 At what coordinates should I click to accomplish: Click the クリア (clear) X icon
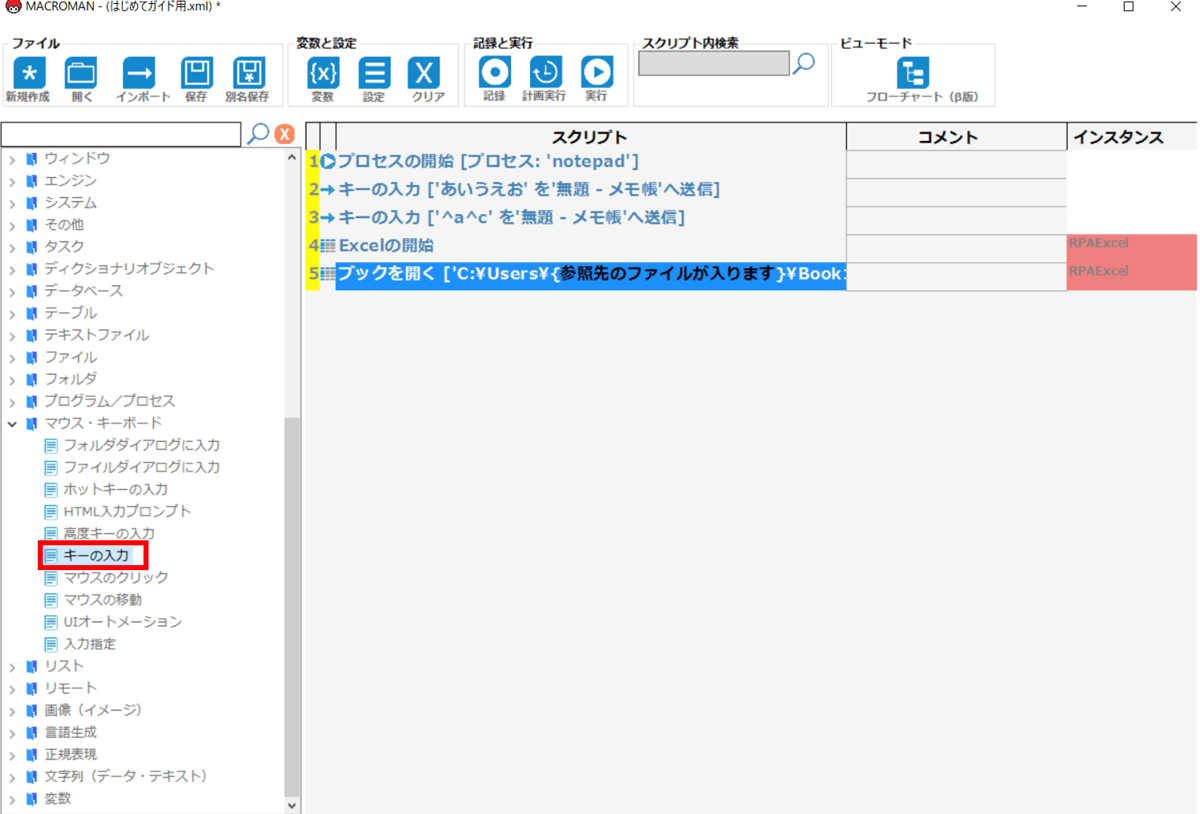[424, 73]
